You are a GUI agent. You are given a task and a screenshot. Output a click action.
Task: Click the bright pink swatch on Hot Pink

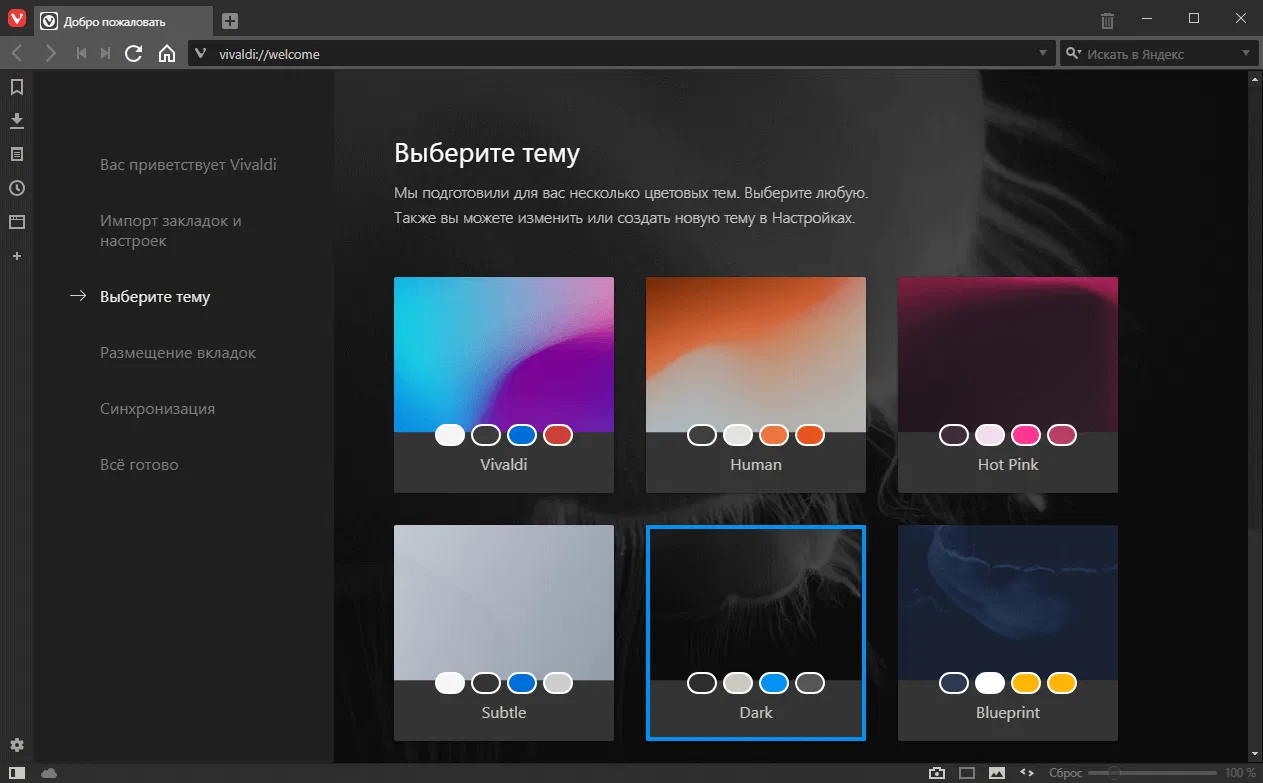pos(1026,435)
